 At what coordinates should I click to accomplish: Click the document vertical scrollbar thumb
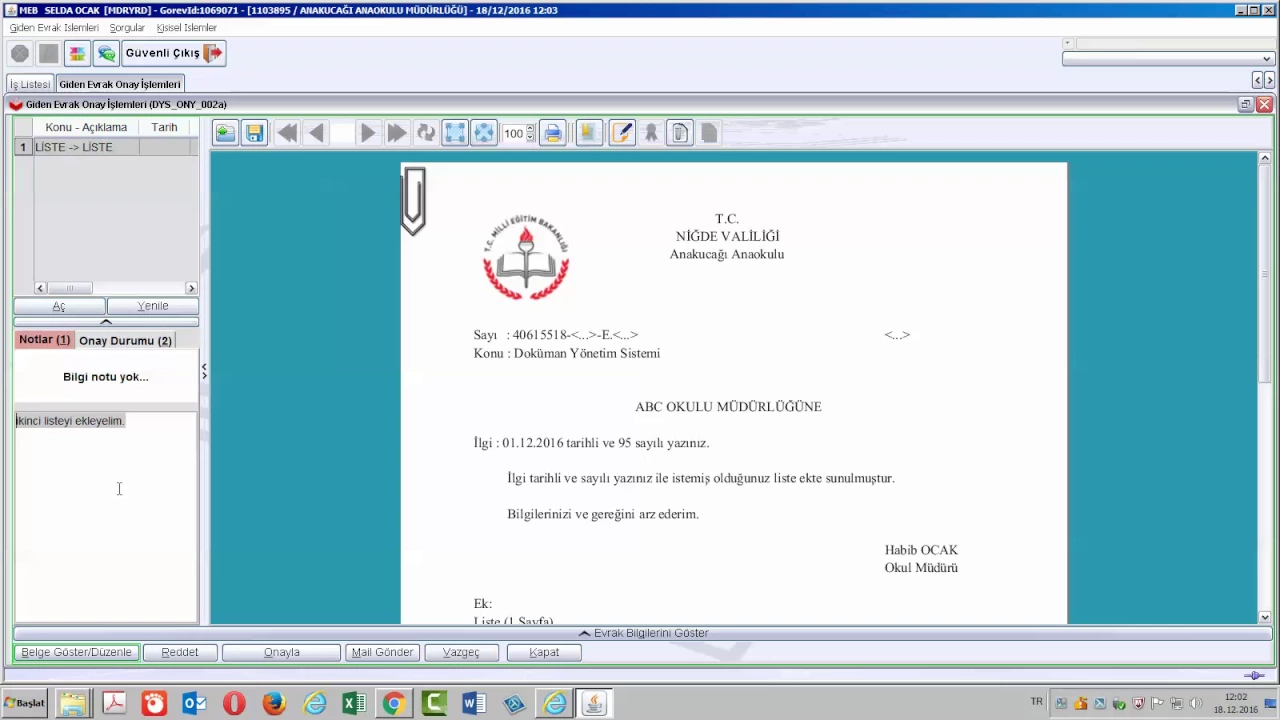point(1265,275)
